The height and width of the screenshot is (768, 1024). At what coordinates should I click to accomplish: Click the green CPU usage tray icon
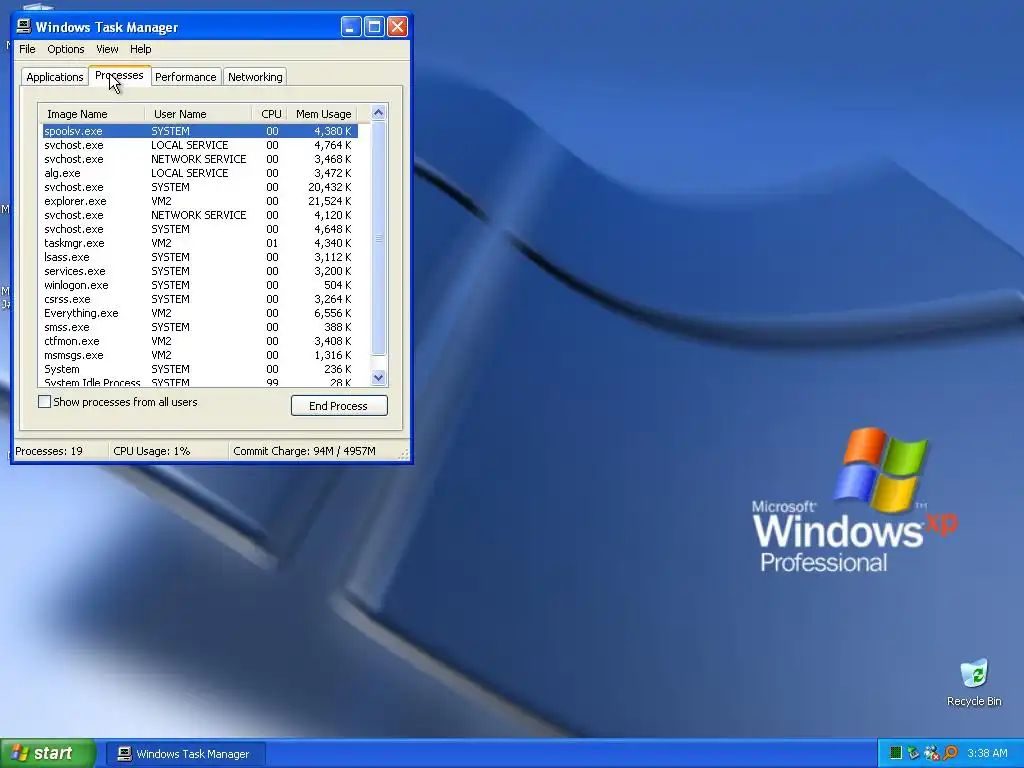[896, 753]
